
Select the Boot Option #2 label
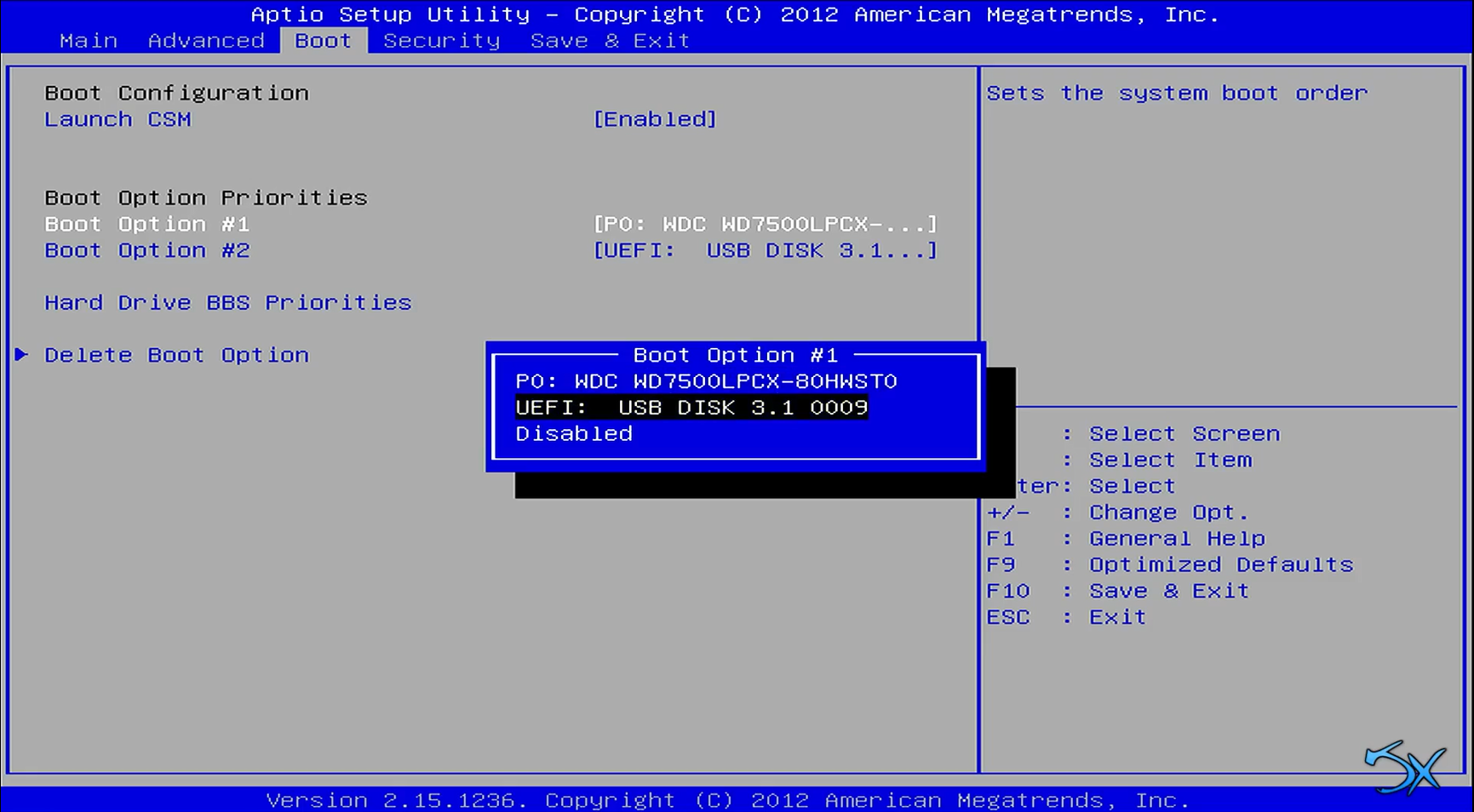click(146, 250)
